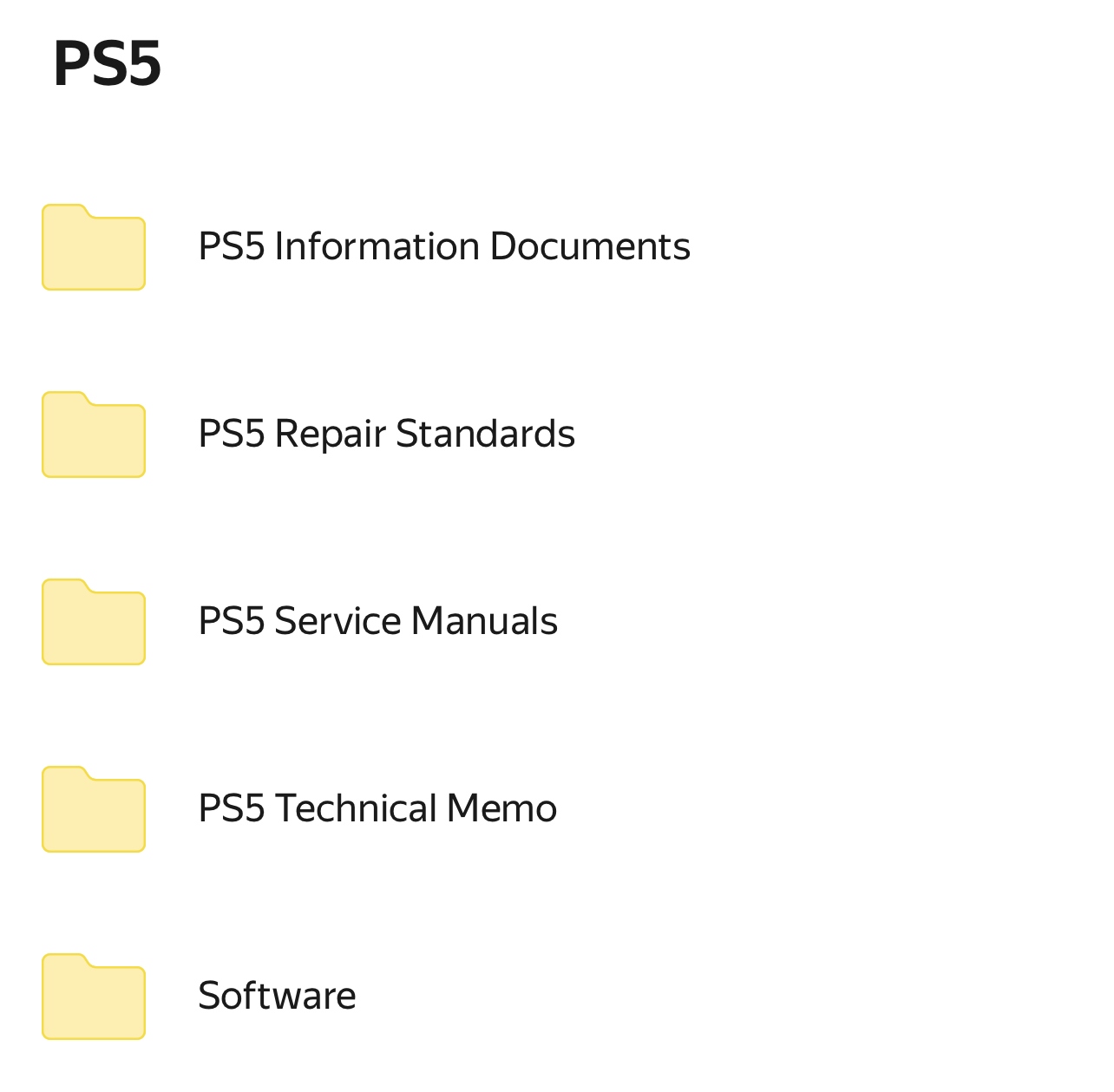Tap the yellow folder beside Technical Memo

click(x=94, y=809)
